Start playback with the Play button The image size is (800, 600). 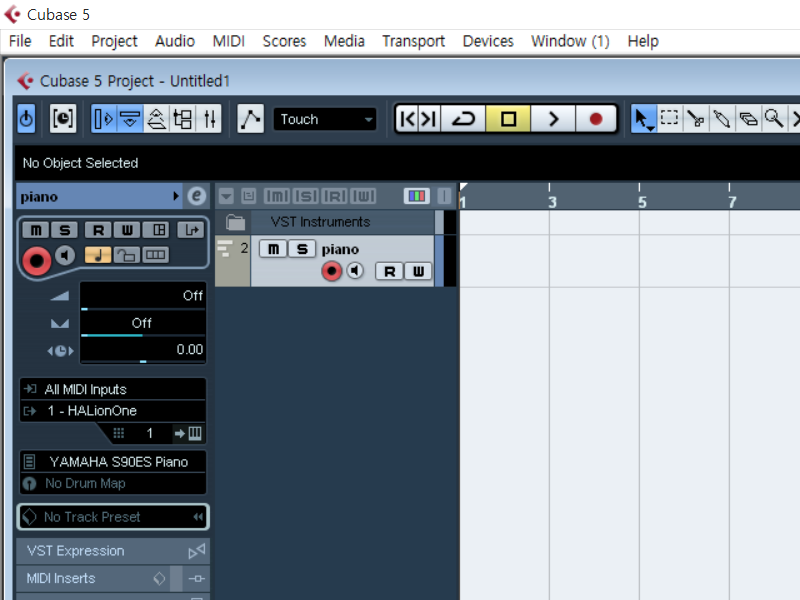coord(553,119)
